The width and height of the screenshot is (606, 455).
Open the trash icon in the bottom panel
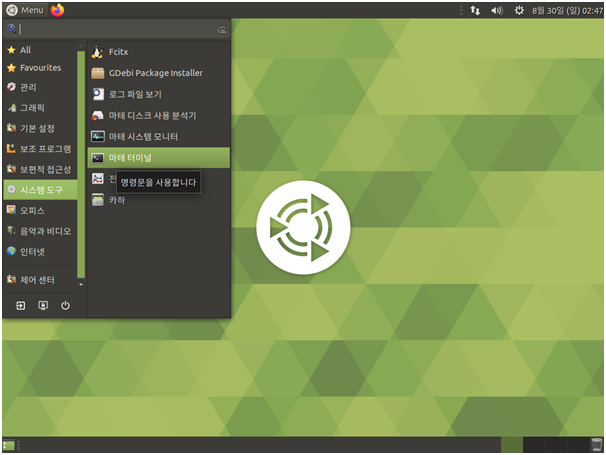pyautogui.click(x=597, y=445)
